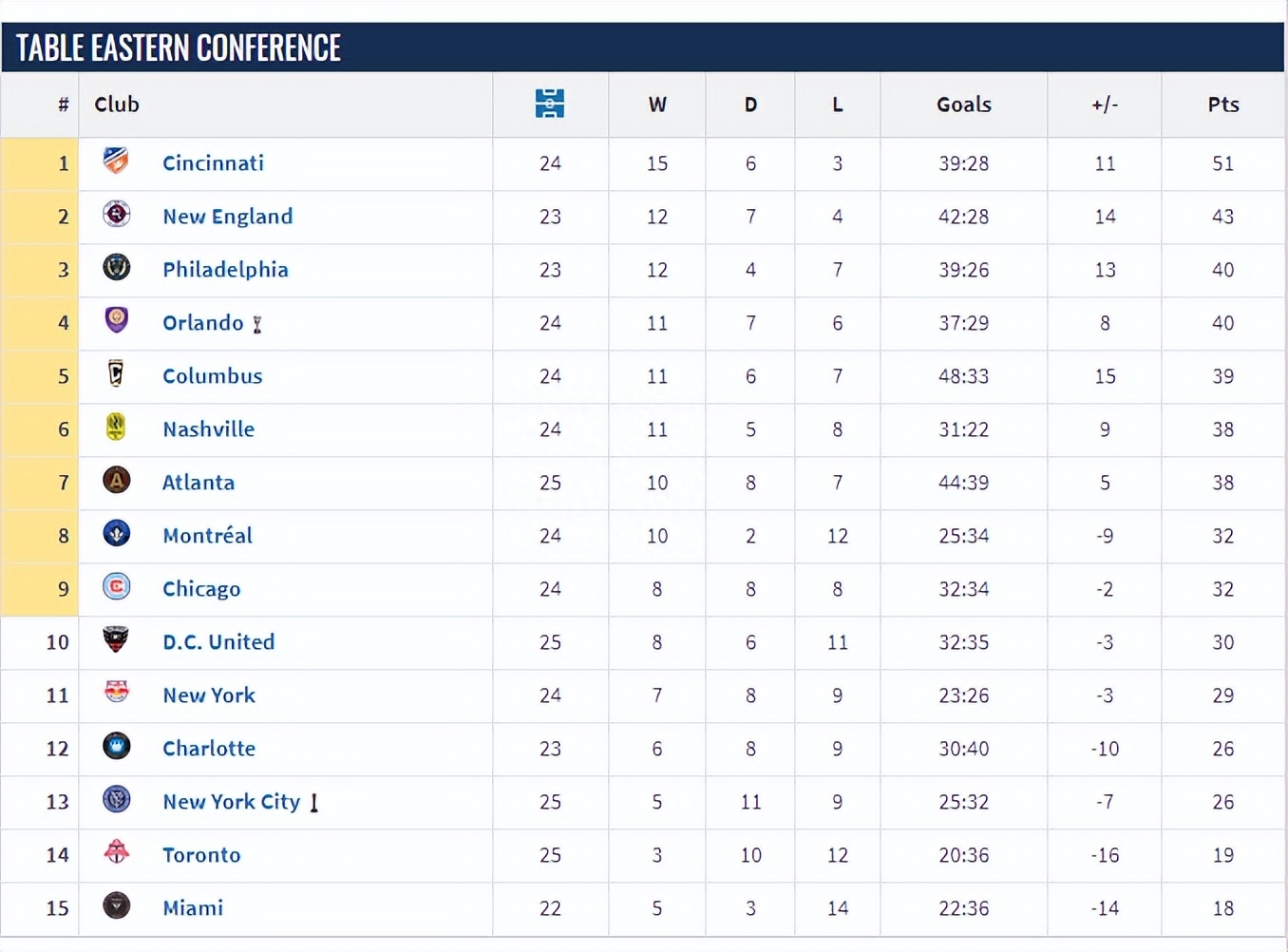Open the Charlotte club link

[209, 749]
